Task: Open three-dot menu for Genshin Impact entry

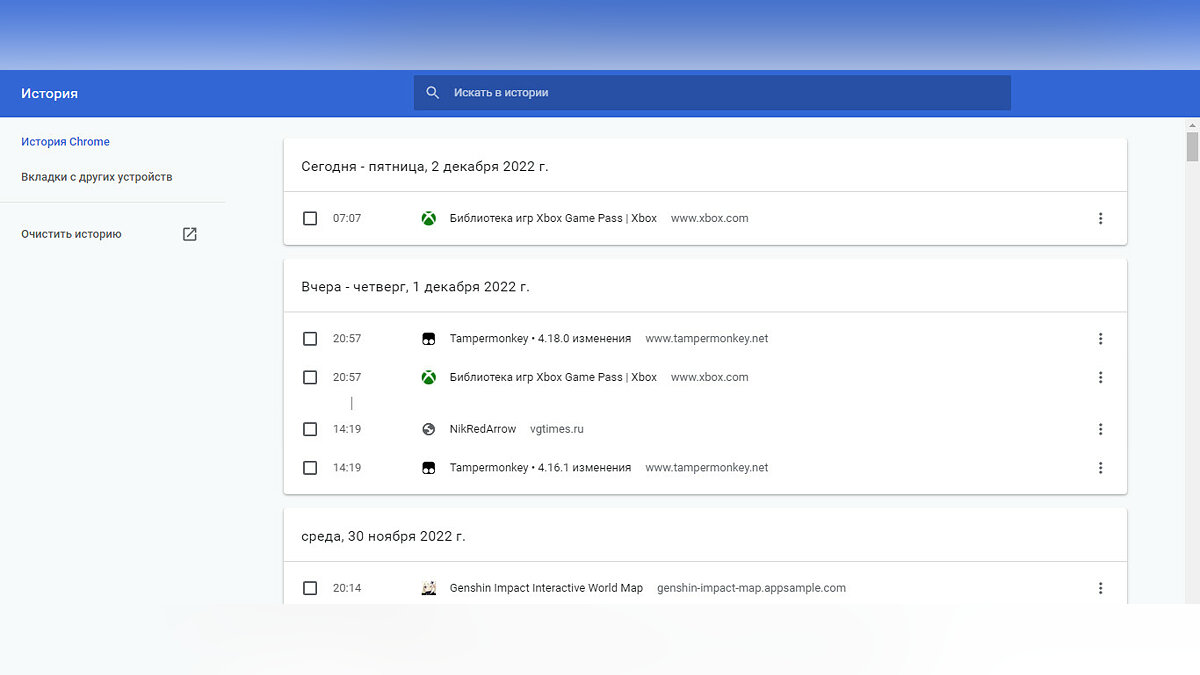Action: point(1100,588)
